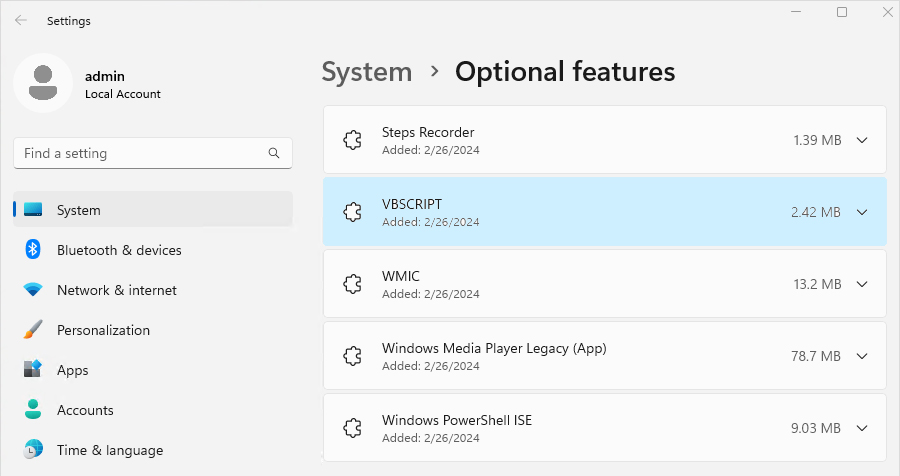This screenshot has height=476, width=900.
Task: Click the Network wifi icon in sidebar
Action: tap(33, 290)
